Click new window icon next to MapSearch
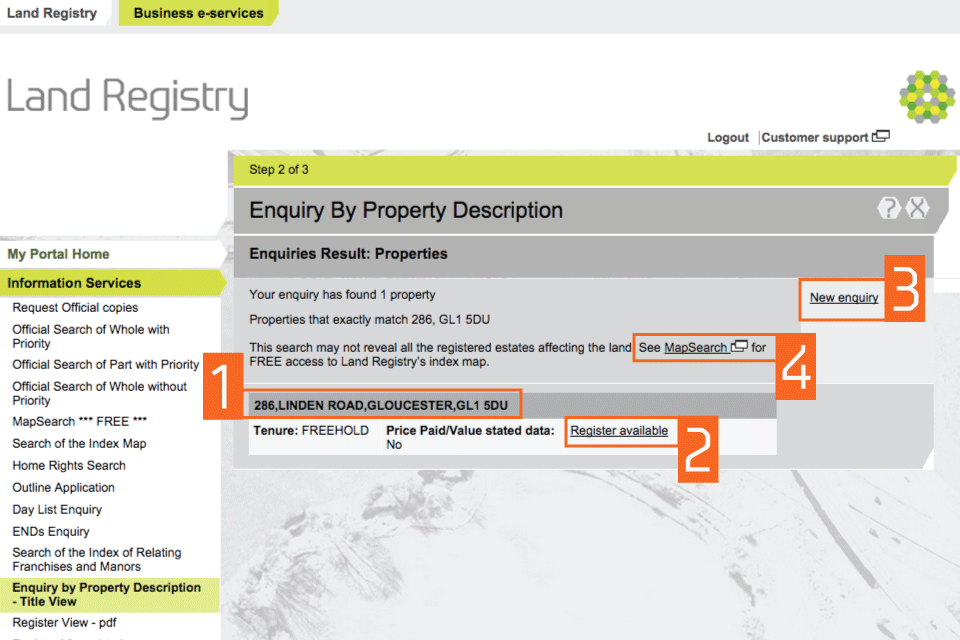This screenshot has width=960, height=640. coord(740,347)
